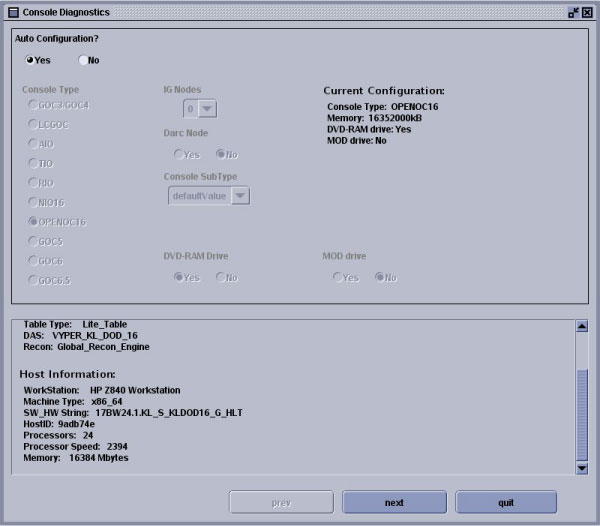Select Yes for Auto Configuration
600x526 pixels.
pyautogui.click(x=30, y=60)
